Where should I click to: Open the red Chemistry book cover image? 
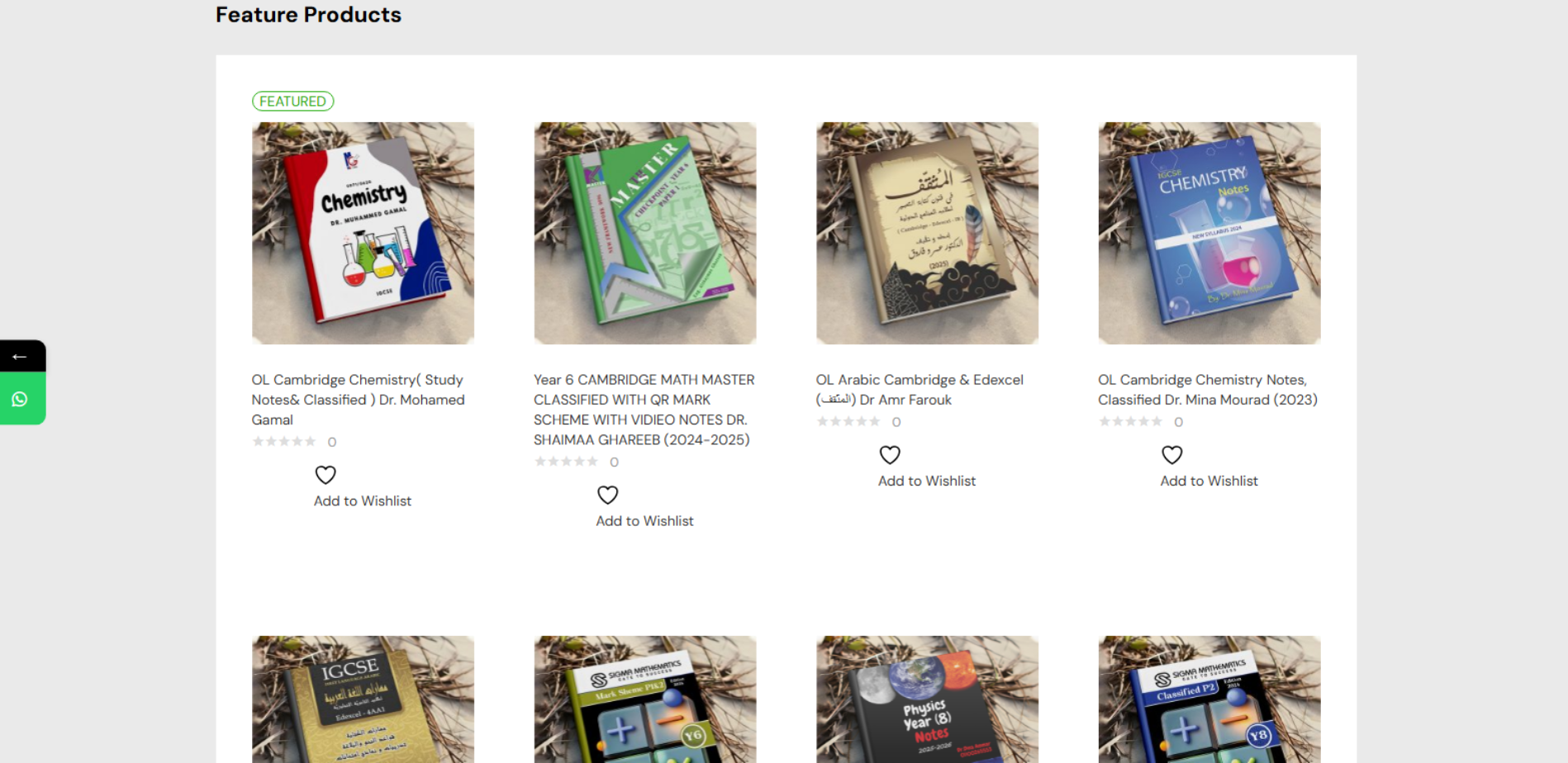[x=363, y=233]
